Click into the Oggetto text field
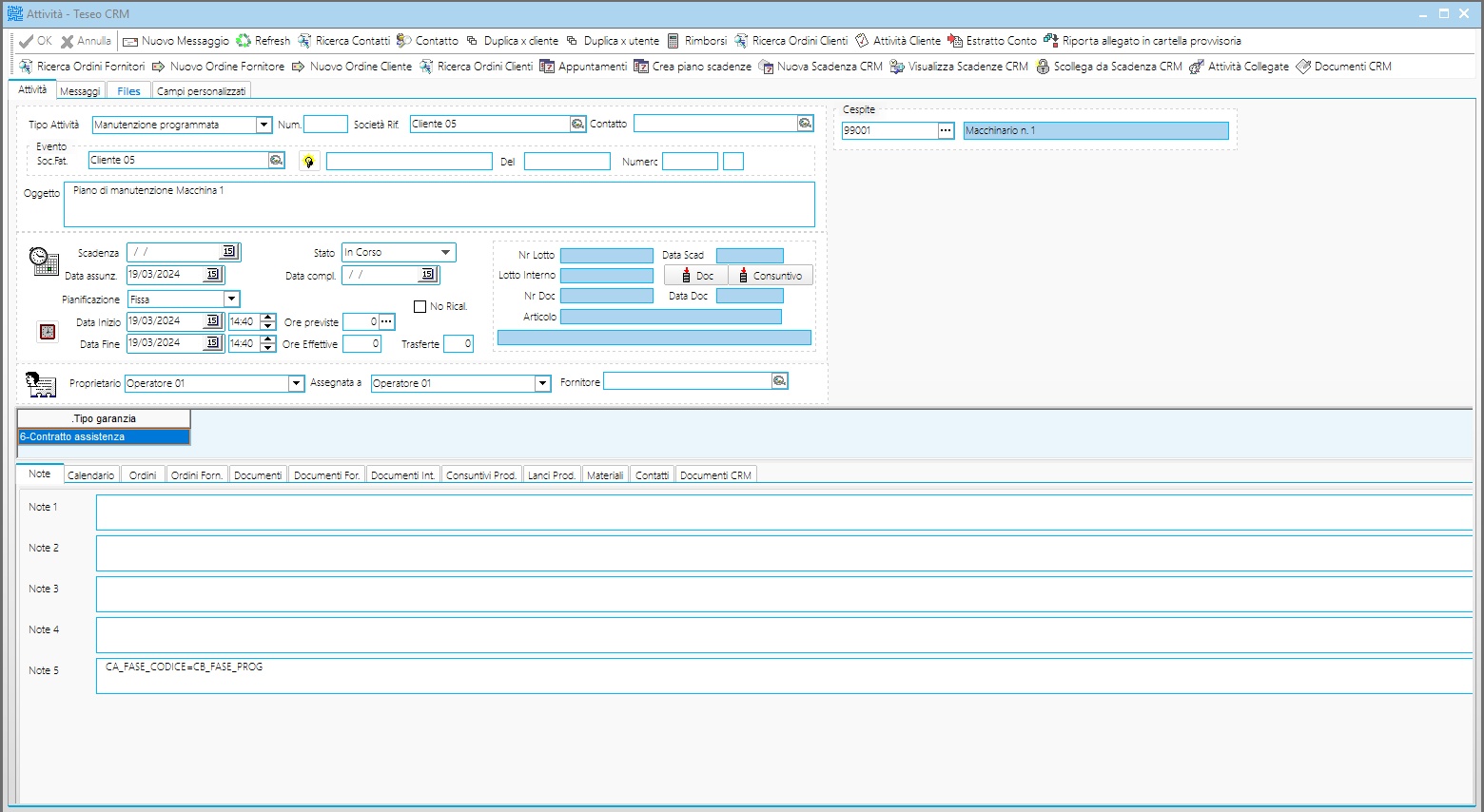The image size is (1484, 812). click(439, 204)
